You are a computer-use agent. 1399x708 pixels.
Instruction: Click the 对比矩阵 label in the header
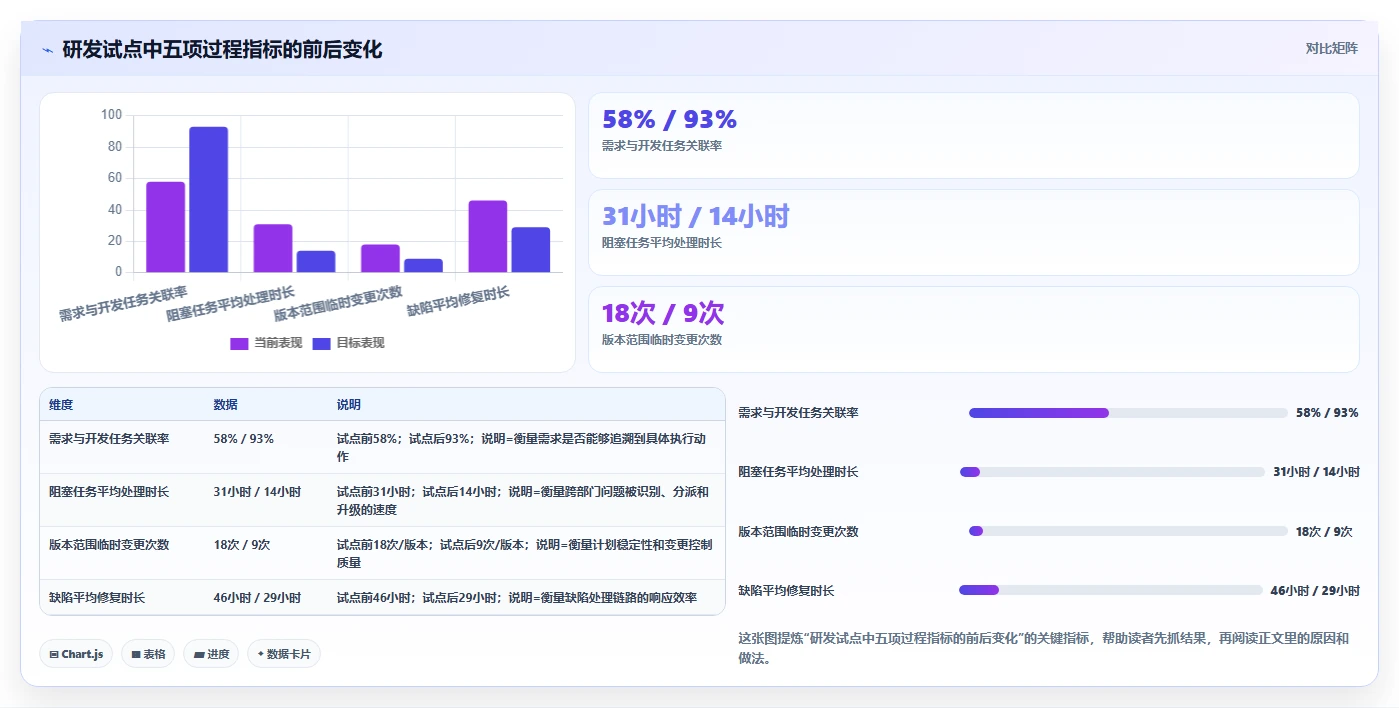click(x=1332, y=48)
